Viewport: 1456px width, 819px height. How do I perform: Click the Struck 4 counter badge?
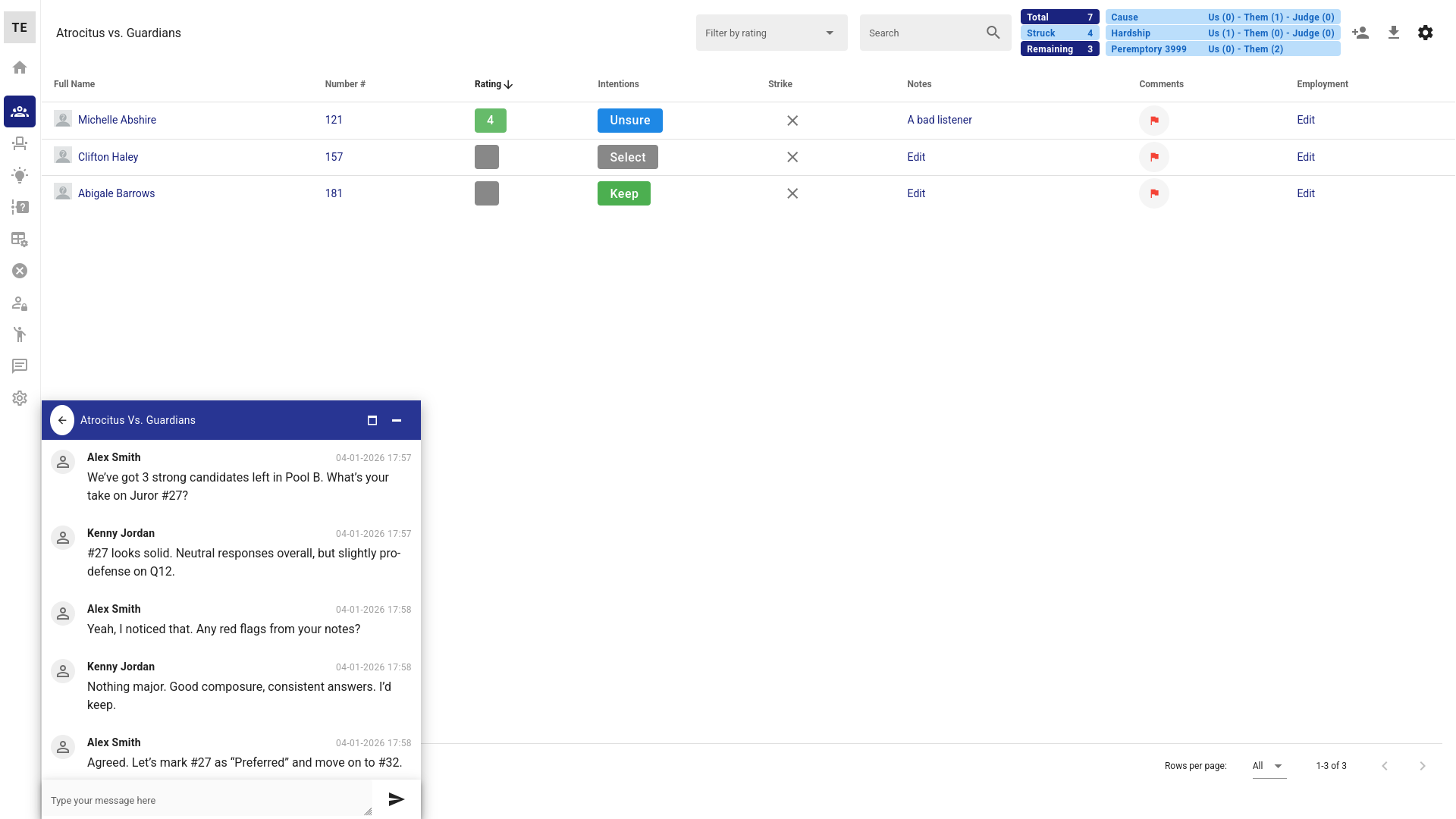pos(1060,33)
